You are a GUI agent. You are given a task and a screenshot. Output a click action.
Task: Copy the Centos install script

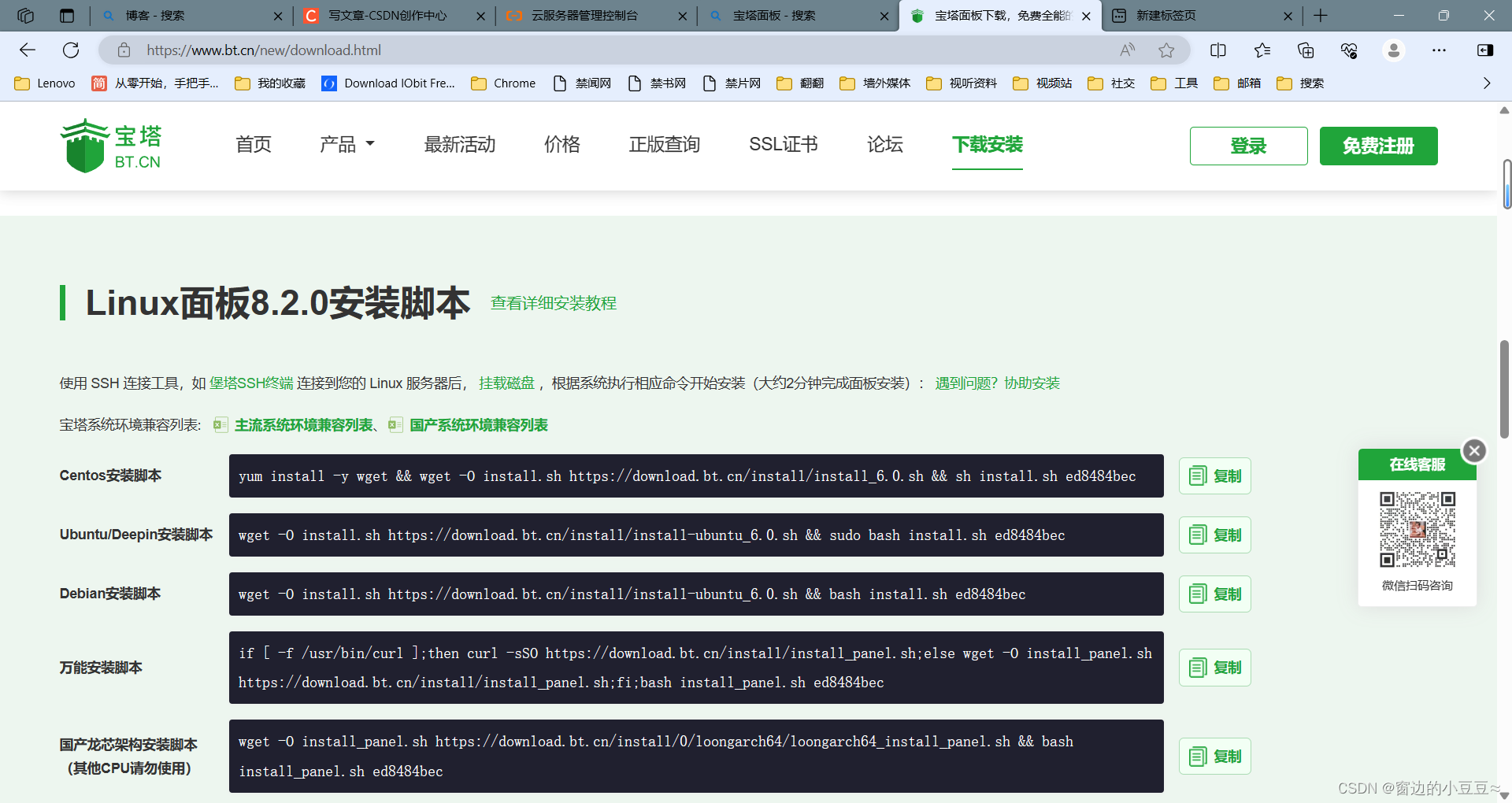1214,476
